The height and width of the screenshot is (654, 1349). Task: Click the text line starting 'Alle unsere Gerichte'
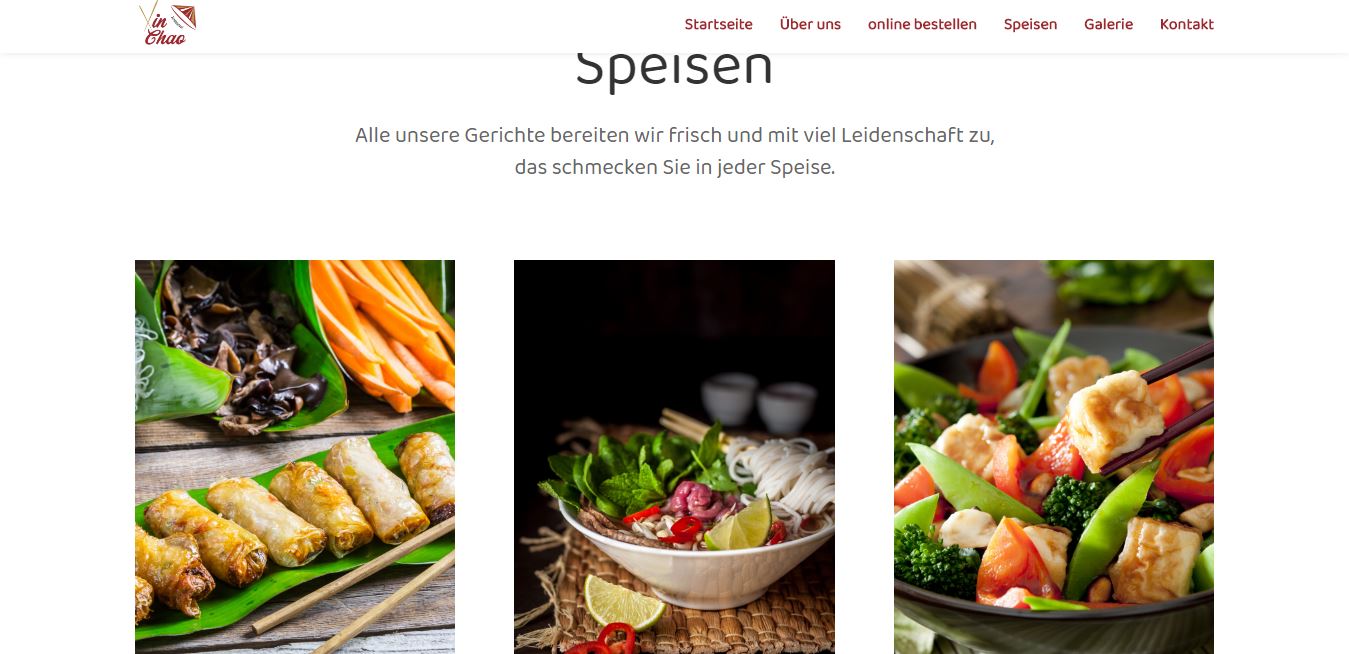pos(675,135)
